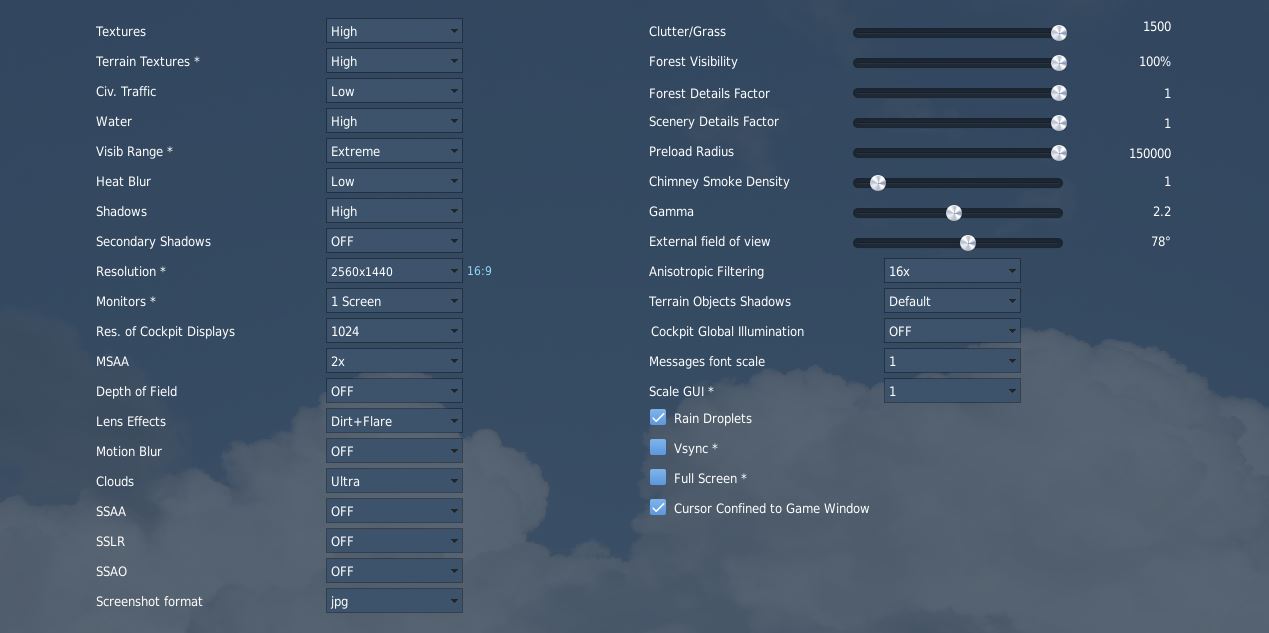Open the SSAO dropdown
This screenshot has width=1269, height=633.
pyautogui.click(x=394, y=571)
